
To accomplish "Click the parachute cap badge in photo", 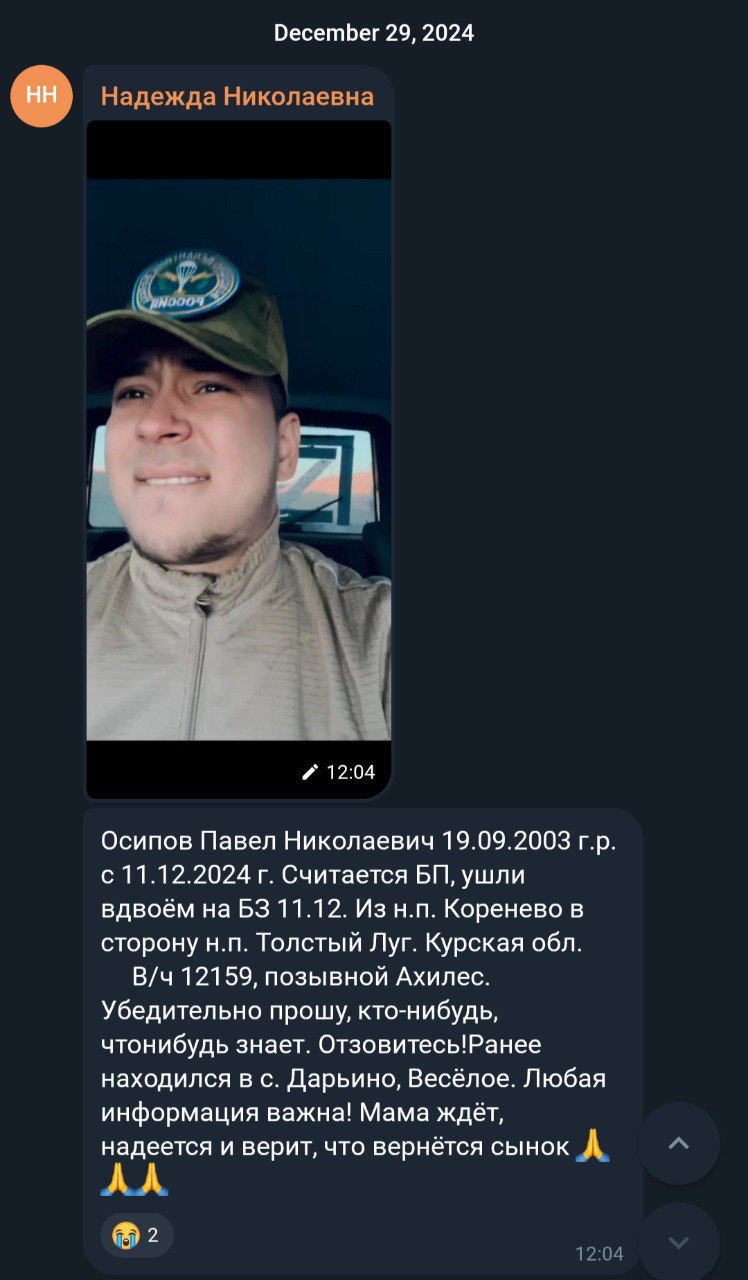I will pos(186,285).
